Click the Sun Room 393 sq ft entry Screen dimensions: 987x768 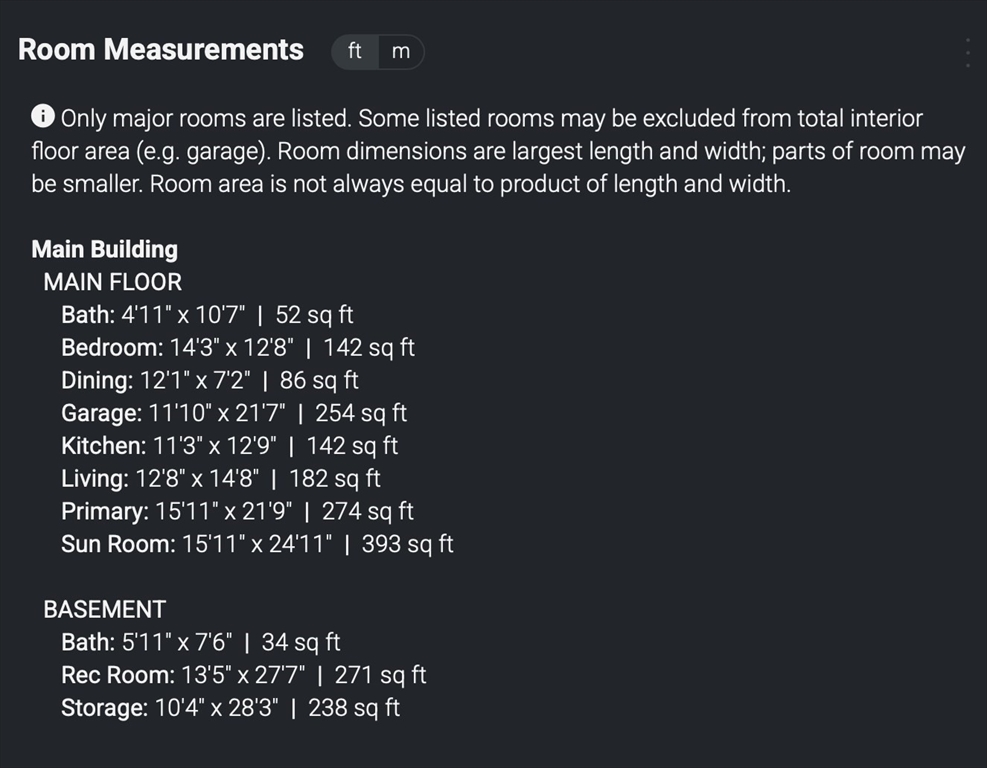tap(257, 544)
